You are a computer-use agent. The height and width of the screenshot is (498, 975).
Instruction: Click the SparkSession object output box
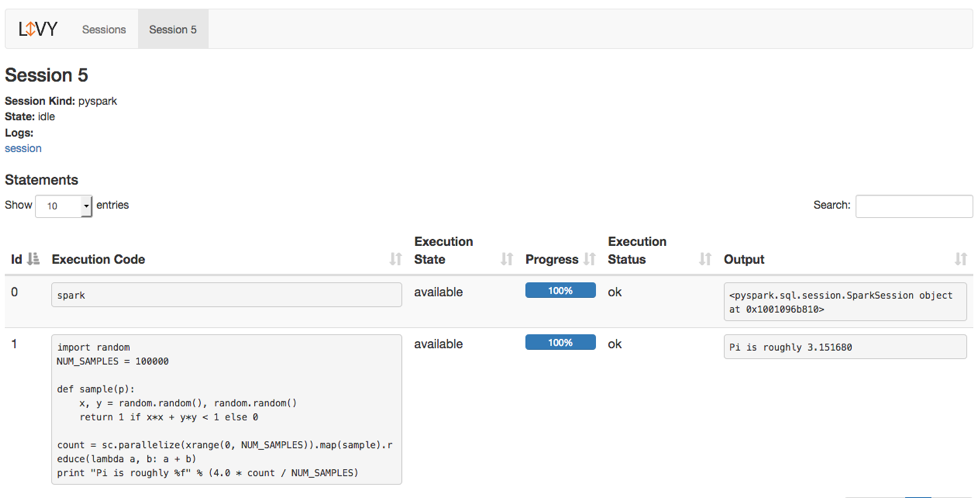845,302
